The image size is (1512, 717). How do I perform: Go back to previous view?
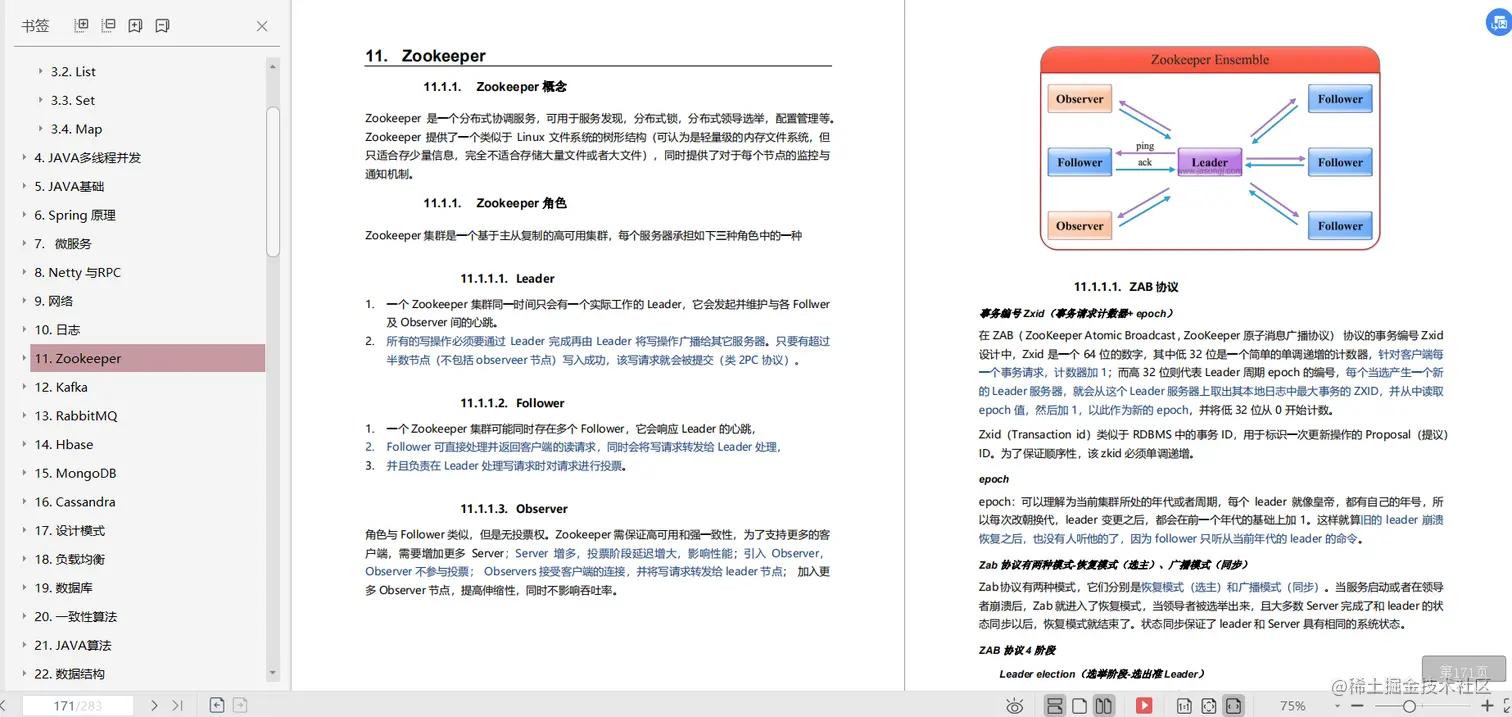click(x=217, y=705)
